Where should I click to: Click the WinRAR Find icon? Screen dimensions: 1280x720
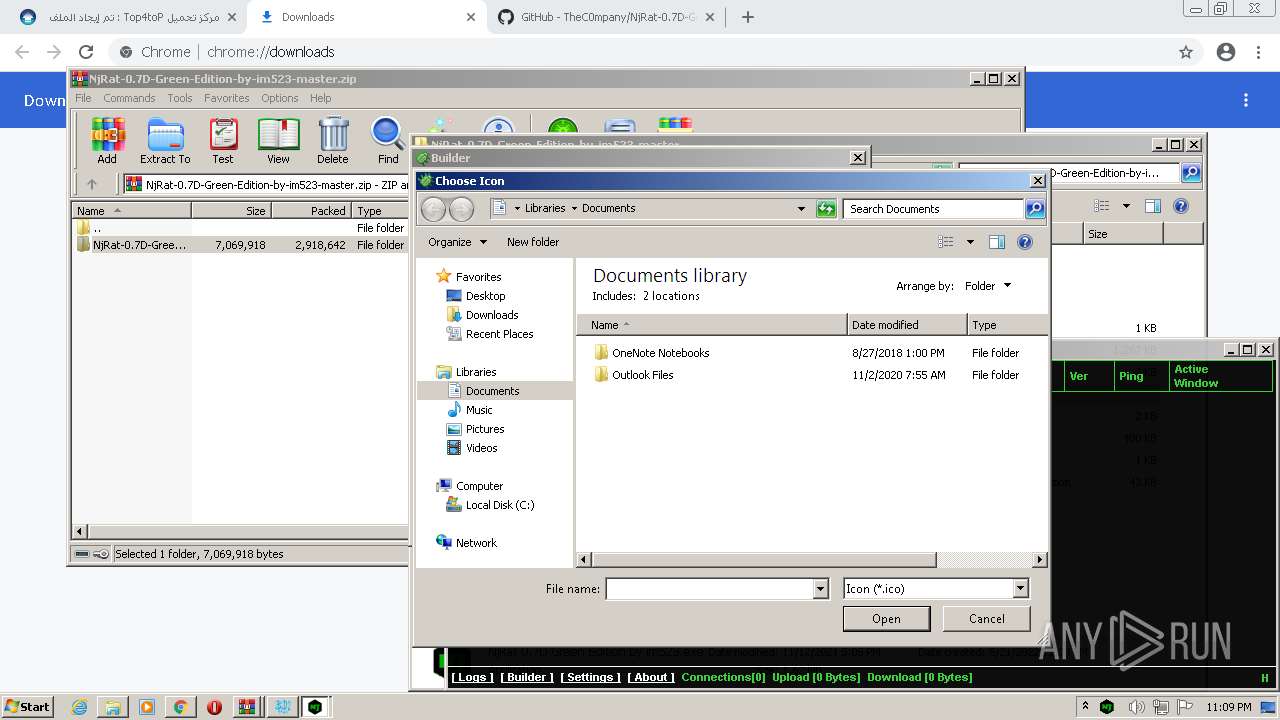[x=388, y=141]
